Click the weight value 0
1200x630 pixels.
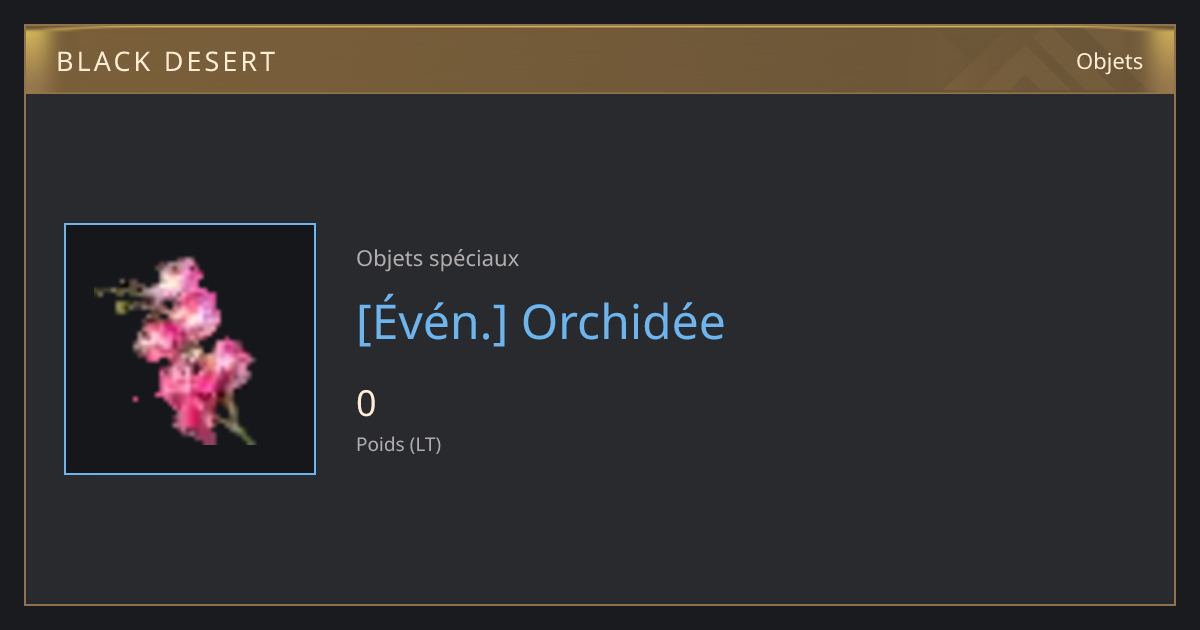point(366,404)
